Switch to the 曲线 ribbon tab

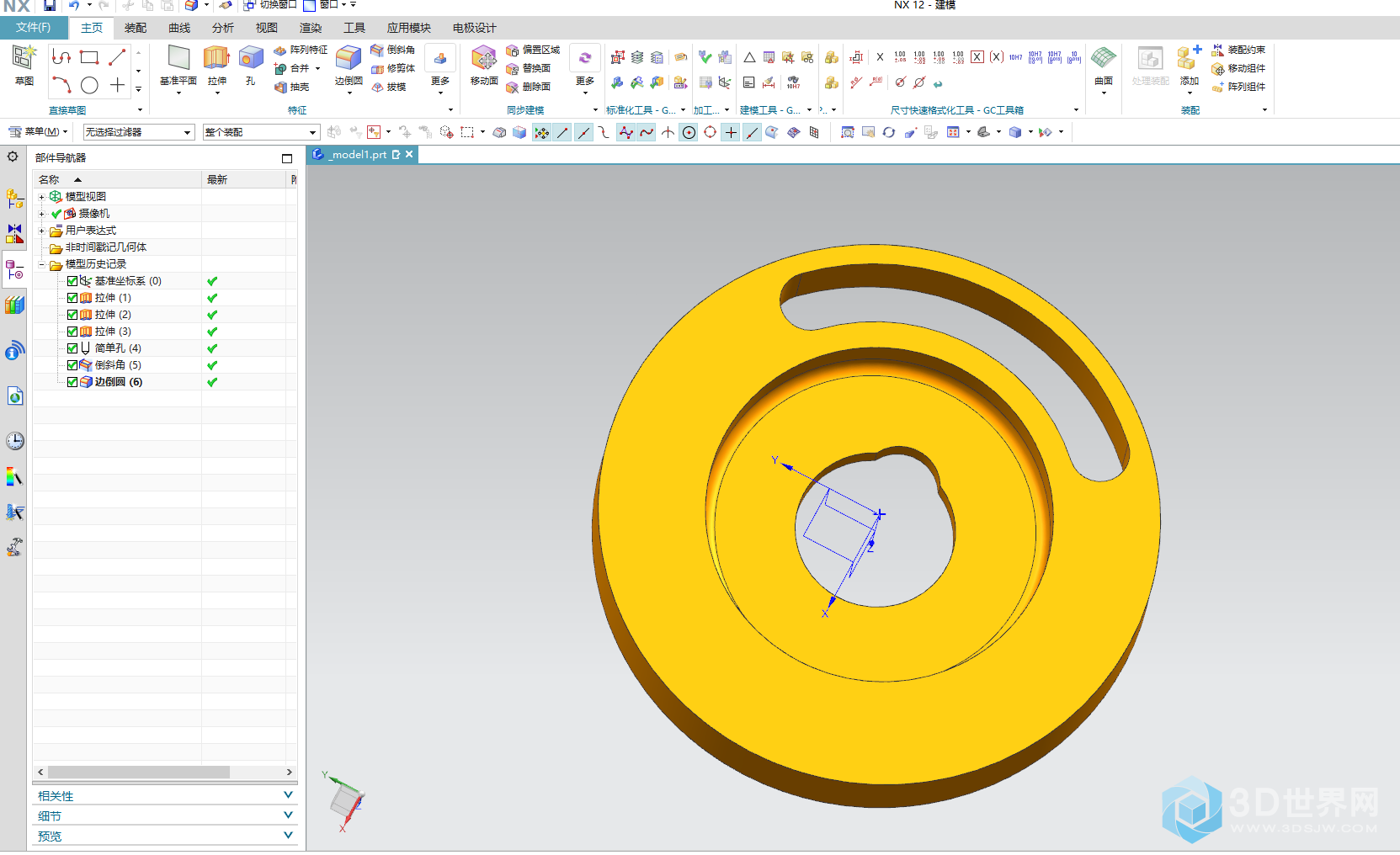click(179, 28)
